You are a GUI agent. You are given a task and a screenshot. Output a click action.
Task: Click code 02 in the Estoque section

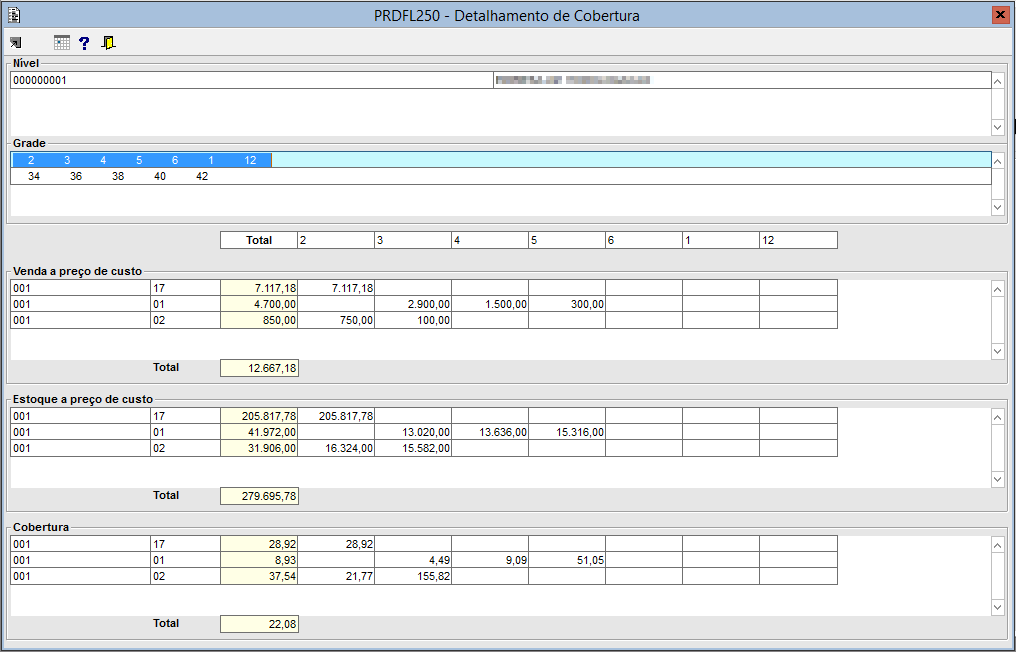[x=185, y=448]
